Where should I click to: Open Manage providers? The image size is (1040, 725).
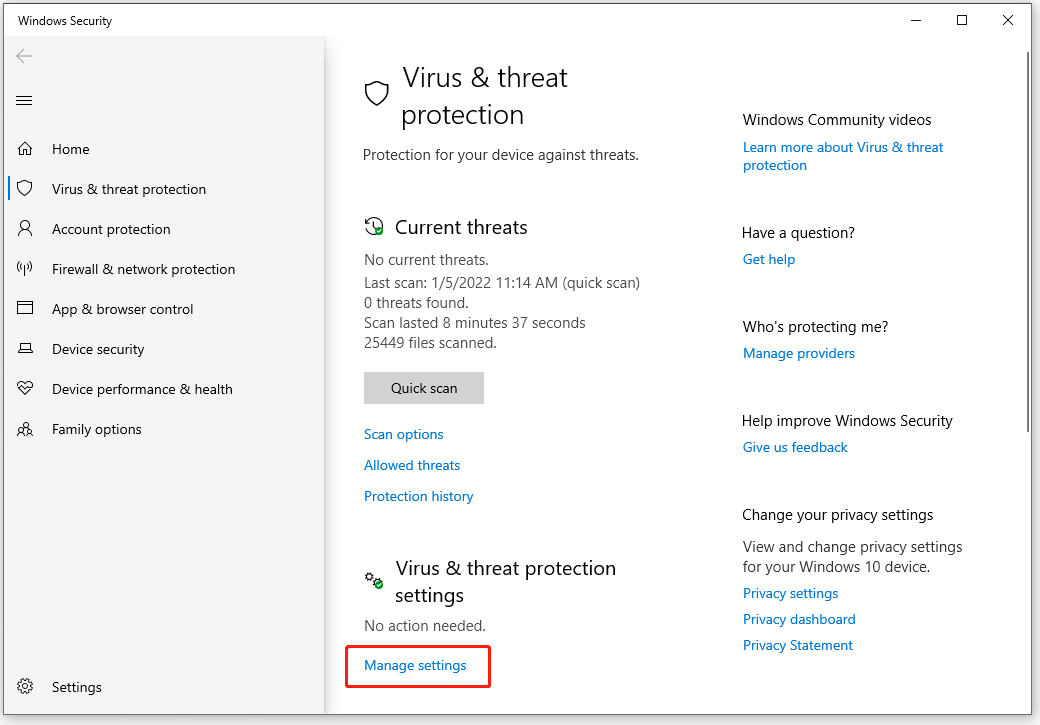click(x=798, y=353)
